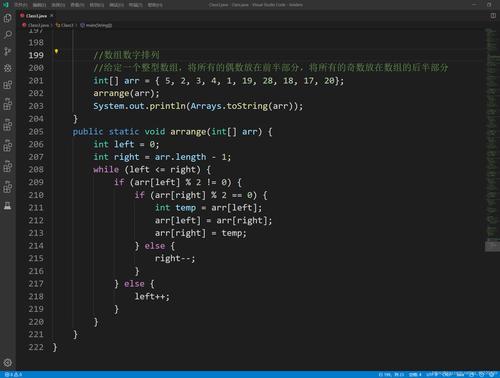
Task: Click 'int temp = arr[left];' on line 211
Action: pyautogui.click(x=209, y=208)
